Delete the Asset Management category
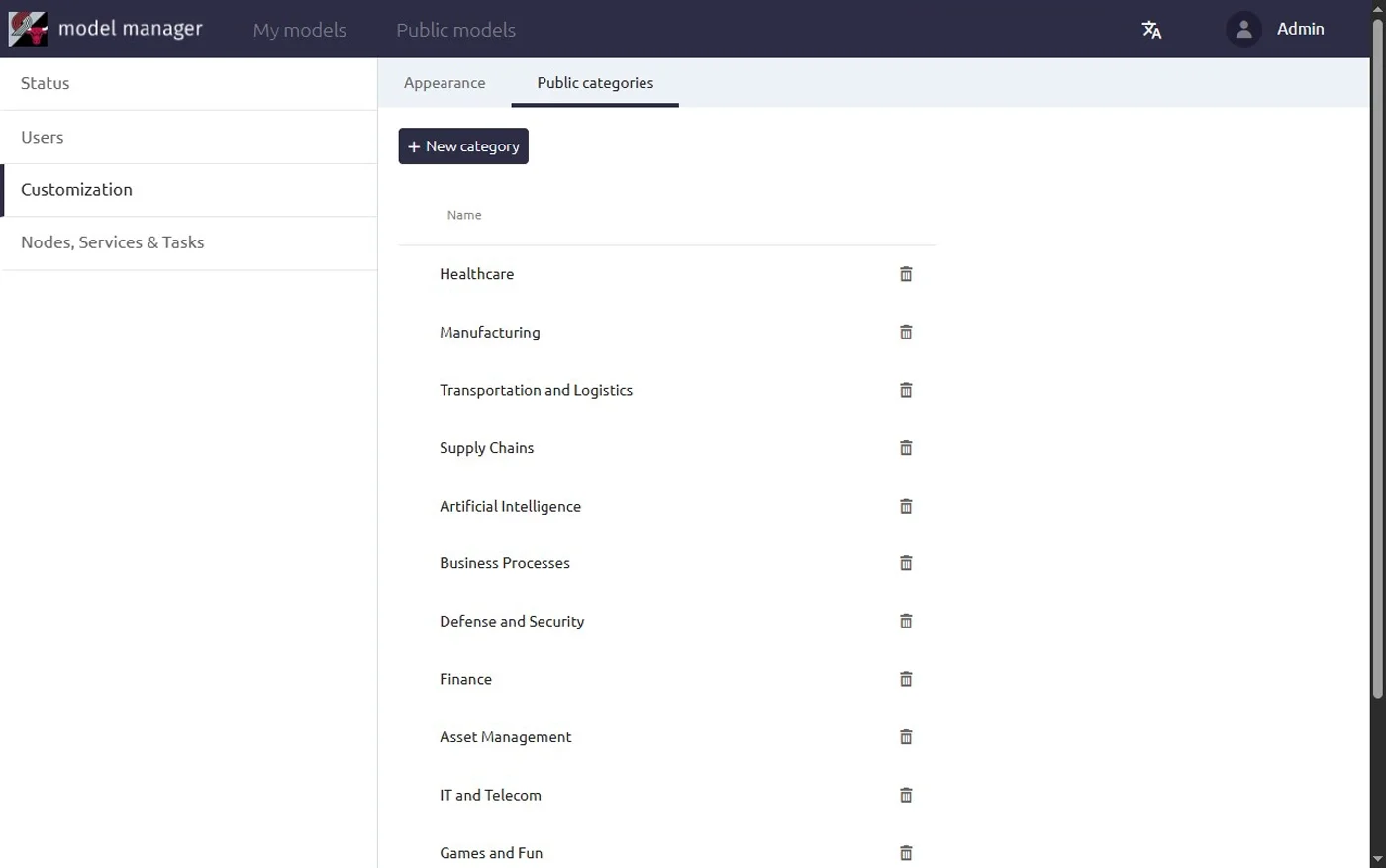The image size is (1386, 868). point(905,737)
